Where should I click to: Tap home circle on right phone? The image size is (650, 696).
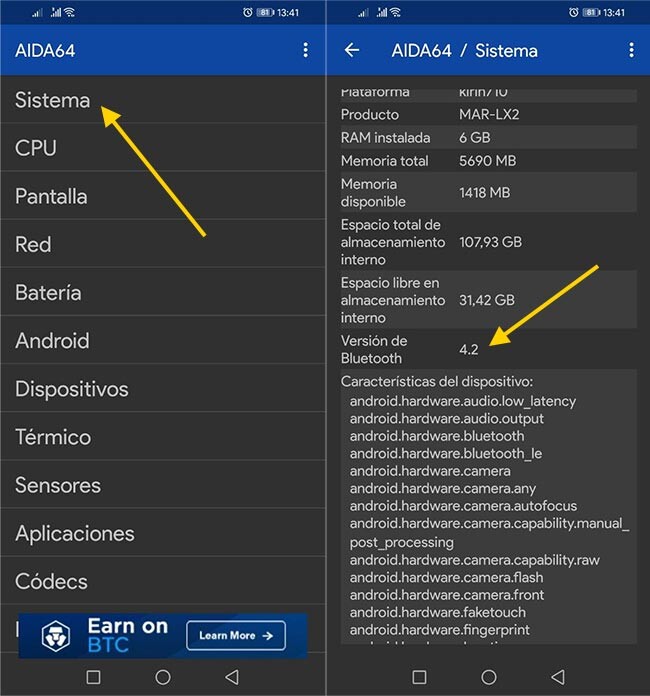point(489,677)
